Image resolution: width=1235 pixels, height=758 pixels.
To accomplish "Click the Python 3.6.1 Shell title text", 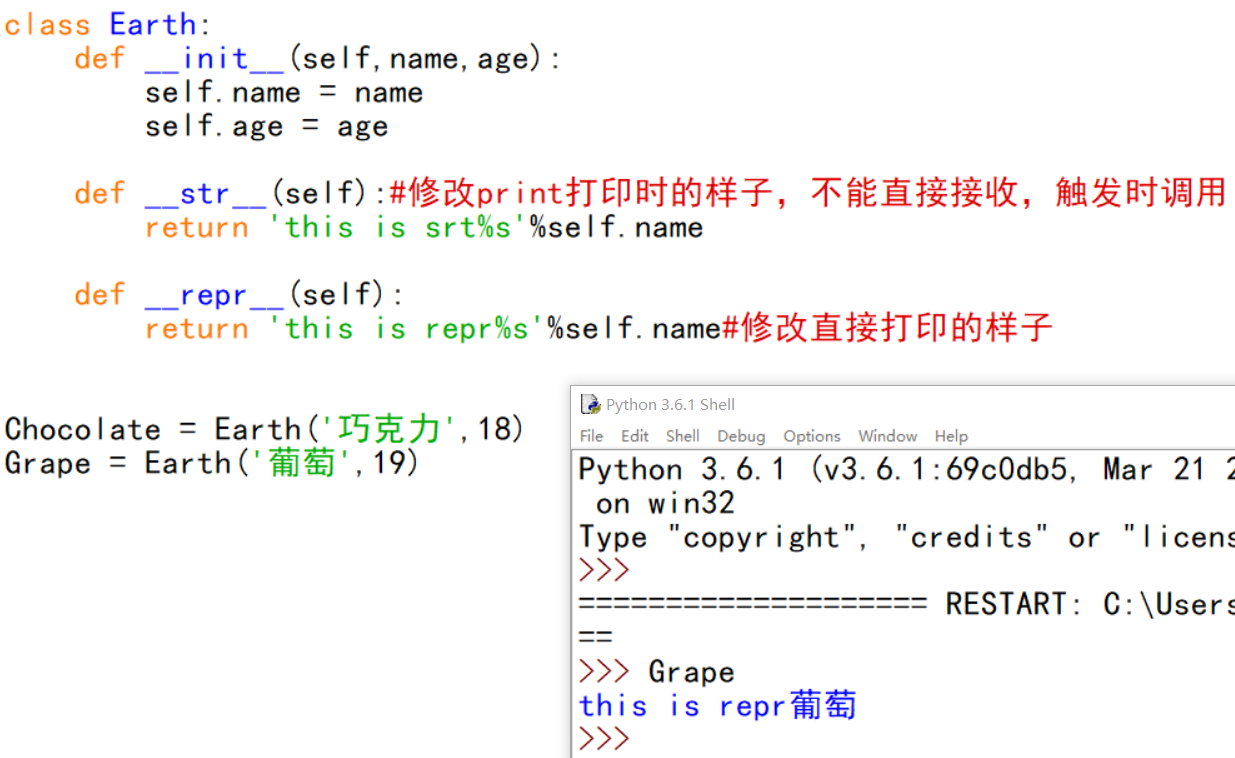I will point(671,404).
